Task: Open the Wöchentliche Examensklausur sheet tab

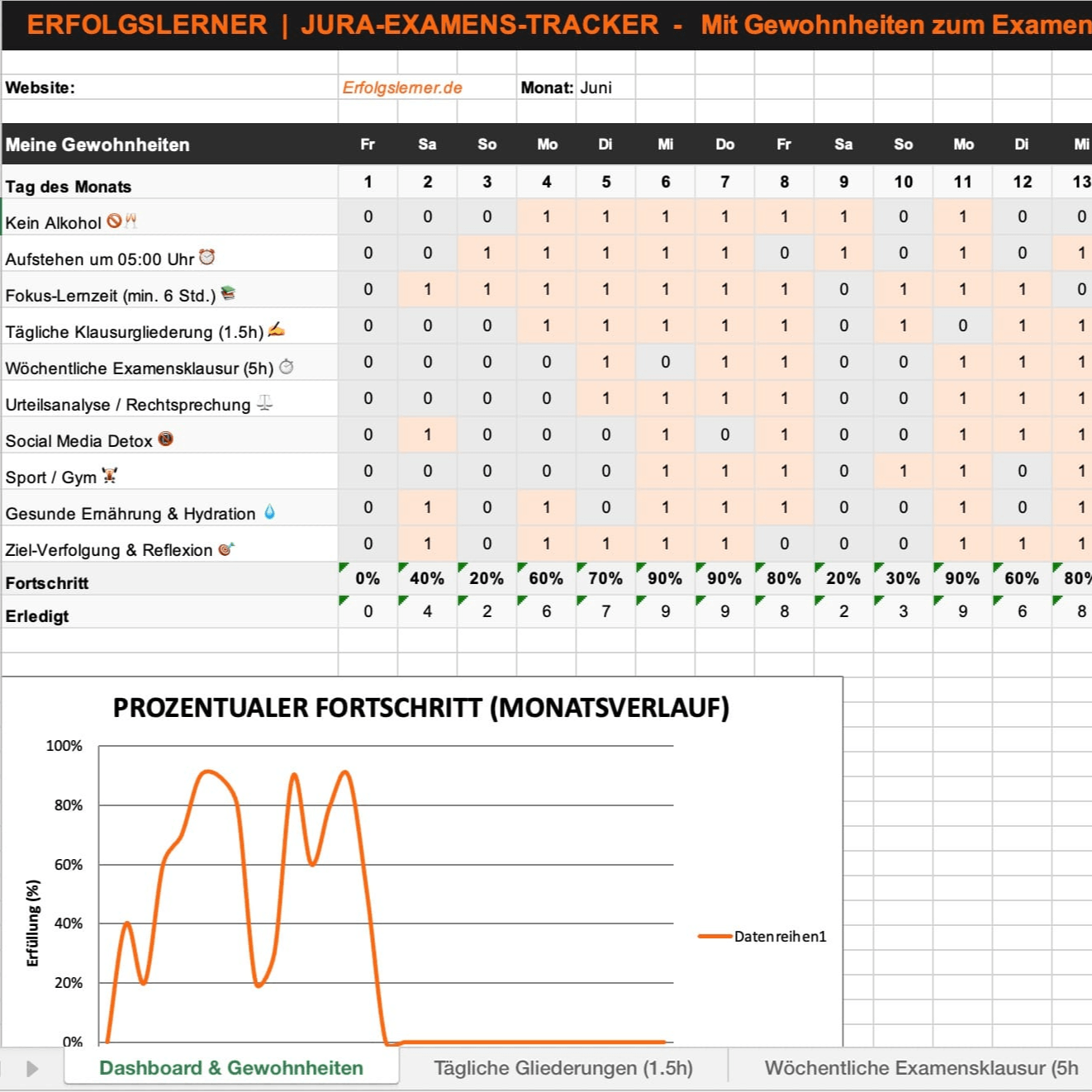Action: pyautogui.click(x=921, y=1067)
